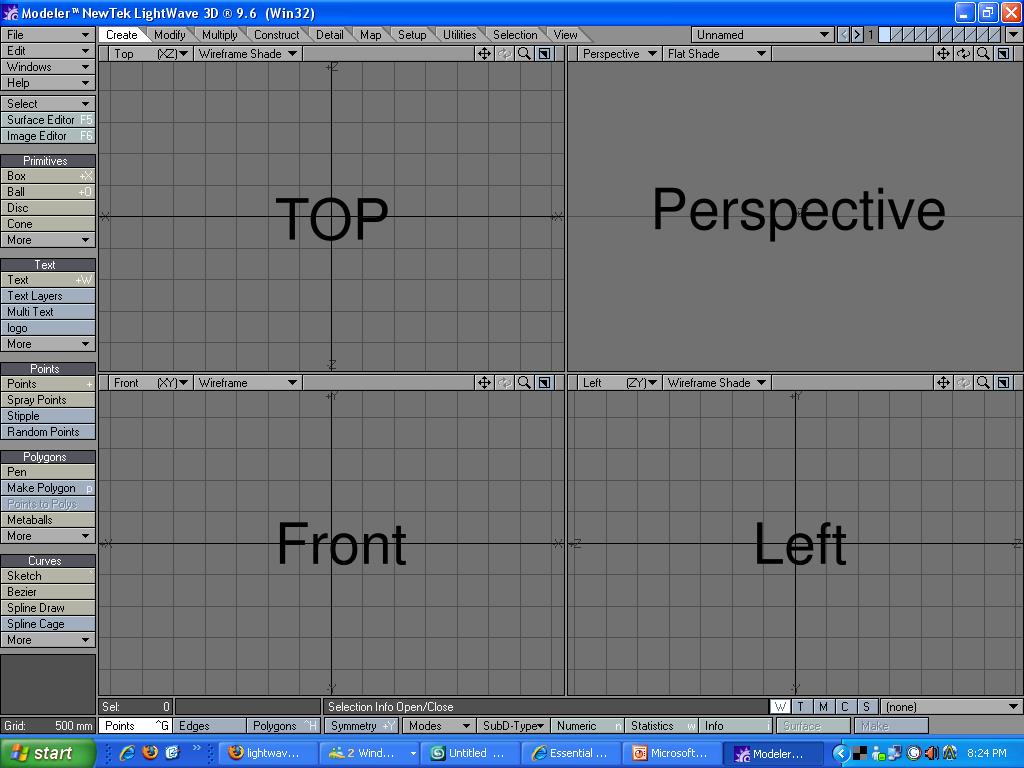Maximize the Perspective viewport with its corner icon
Image resolution: width=1024 pixels, height=768 pixels.
click(x=1003, y=54)
